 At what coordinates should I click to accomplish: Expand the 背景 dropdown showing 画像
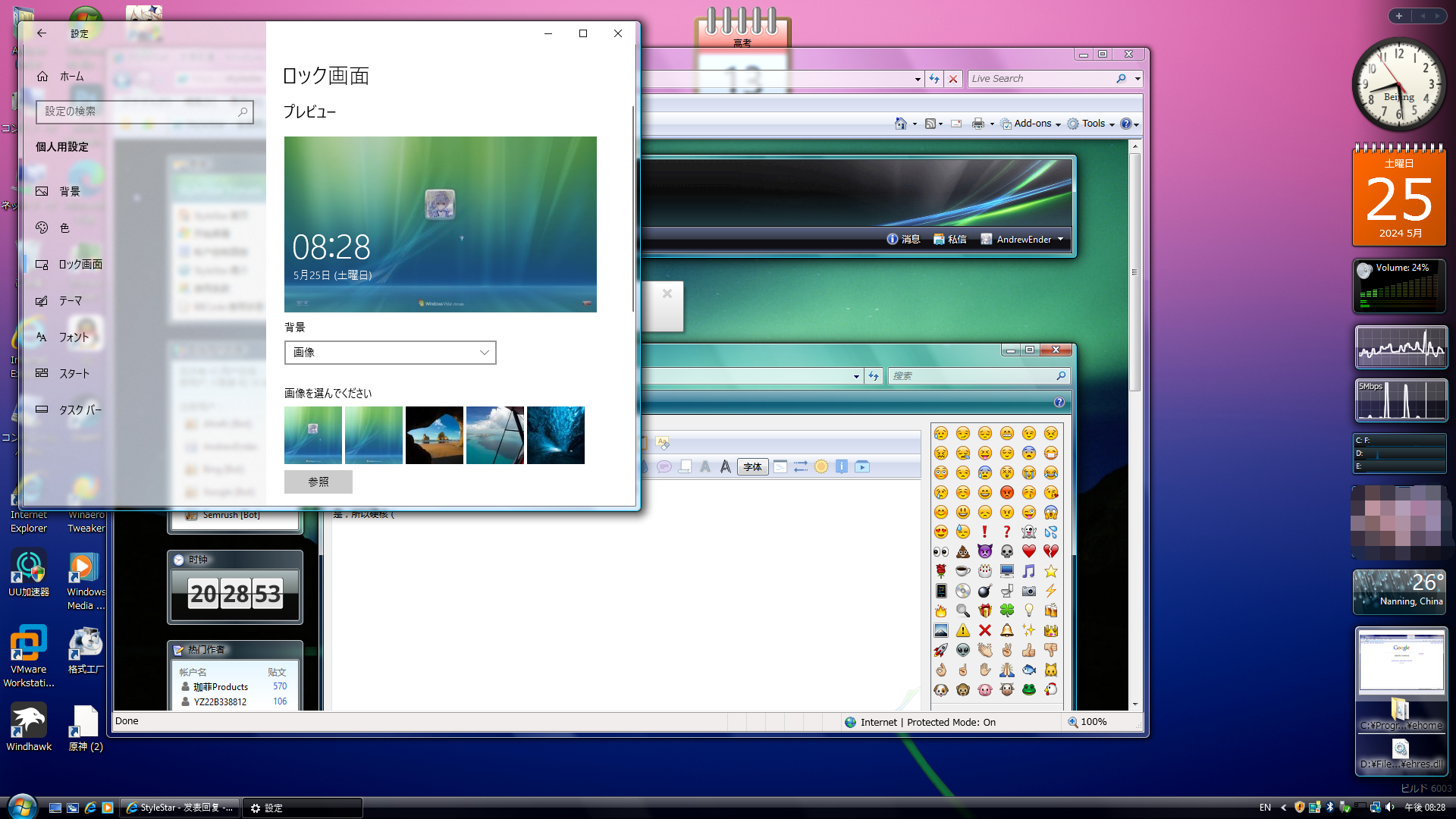[390, 353]
